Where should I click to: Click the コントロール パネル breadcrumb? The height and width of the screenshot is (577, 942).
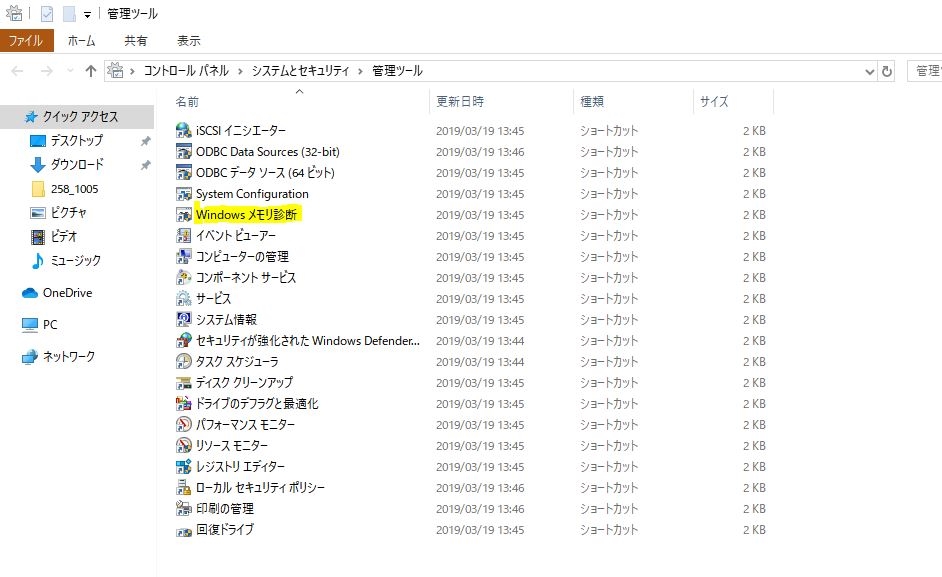186,71
